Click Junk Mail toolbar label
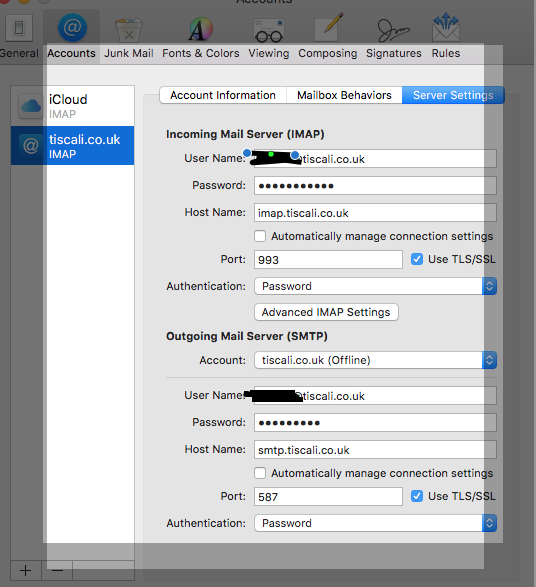Viewport: 536px width, 587px height. 129,54
